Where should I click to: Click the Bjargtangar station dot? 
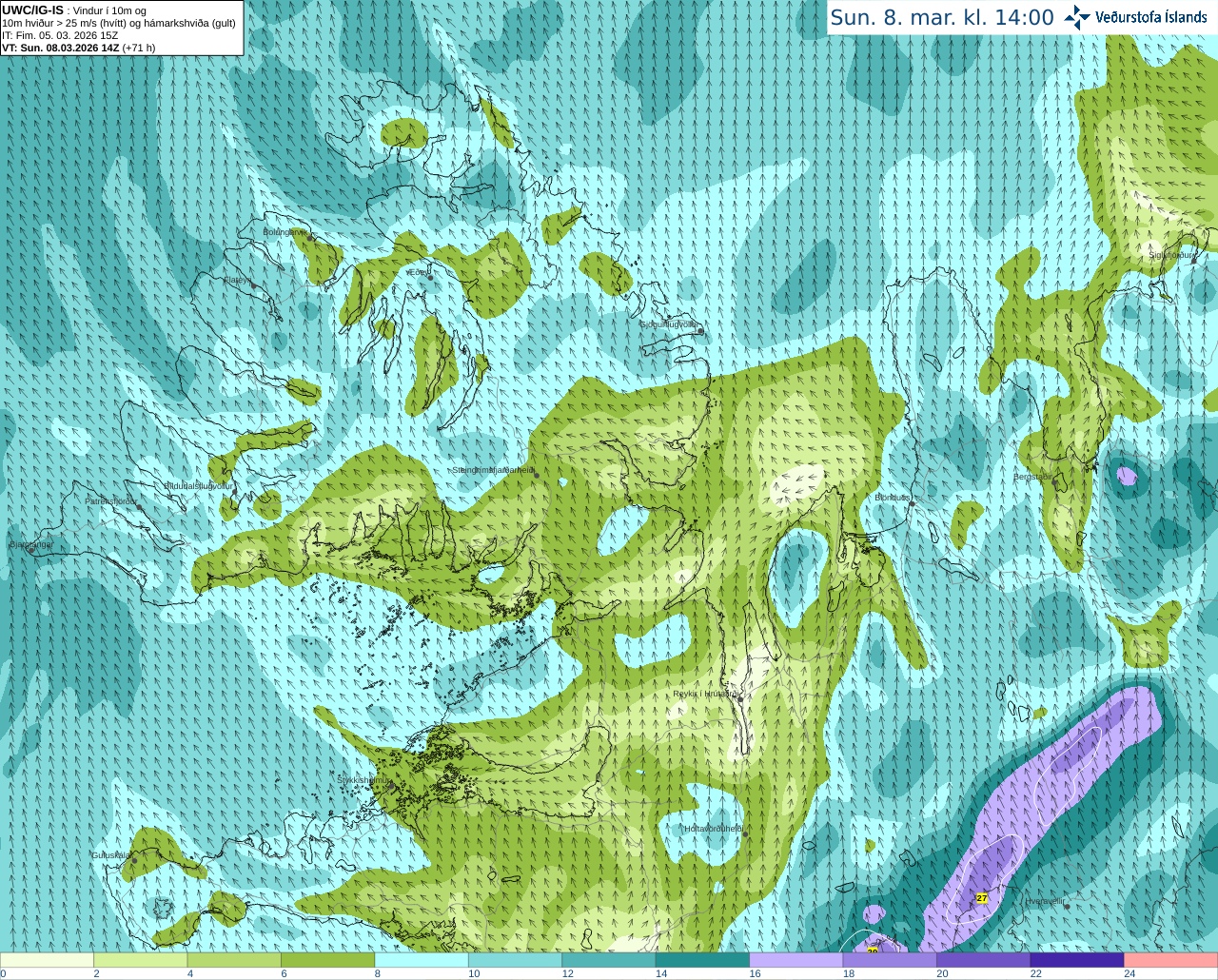click(31, 551)
